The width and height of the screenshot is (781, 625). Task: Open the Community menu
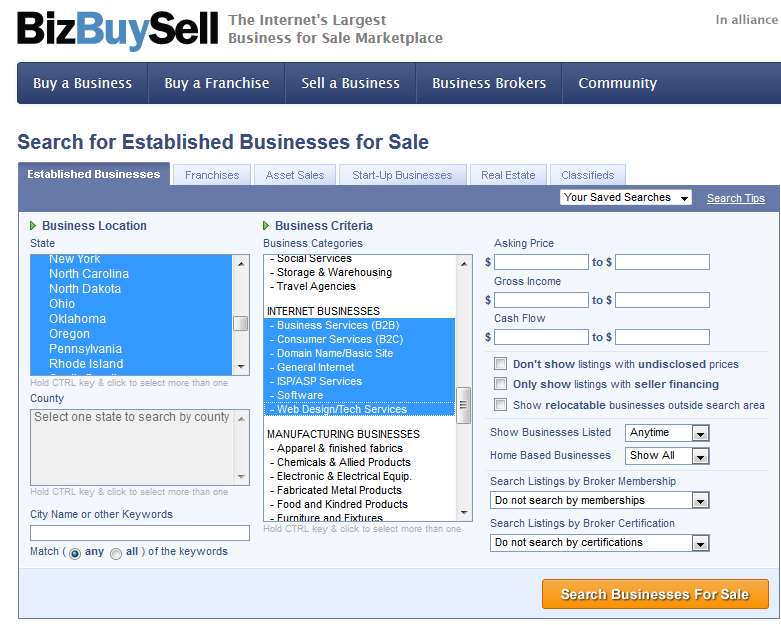coord(618,83)
